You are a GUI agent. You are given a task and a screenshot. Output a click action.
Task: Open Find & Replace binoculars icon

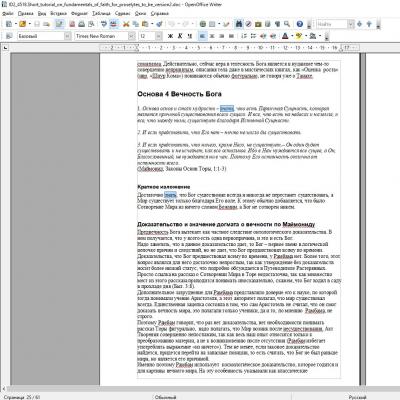(x=239, y=24)
